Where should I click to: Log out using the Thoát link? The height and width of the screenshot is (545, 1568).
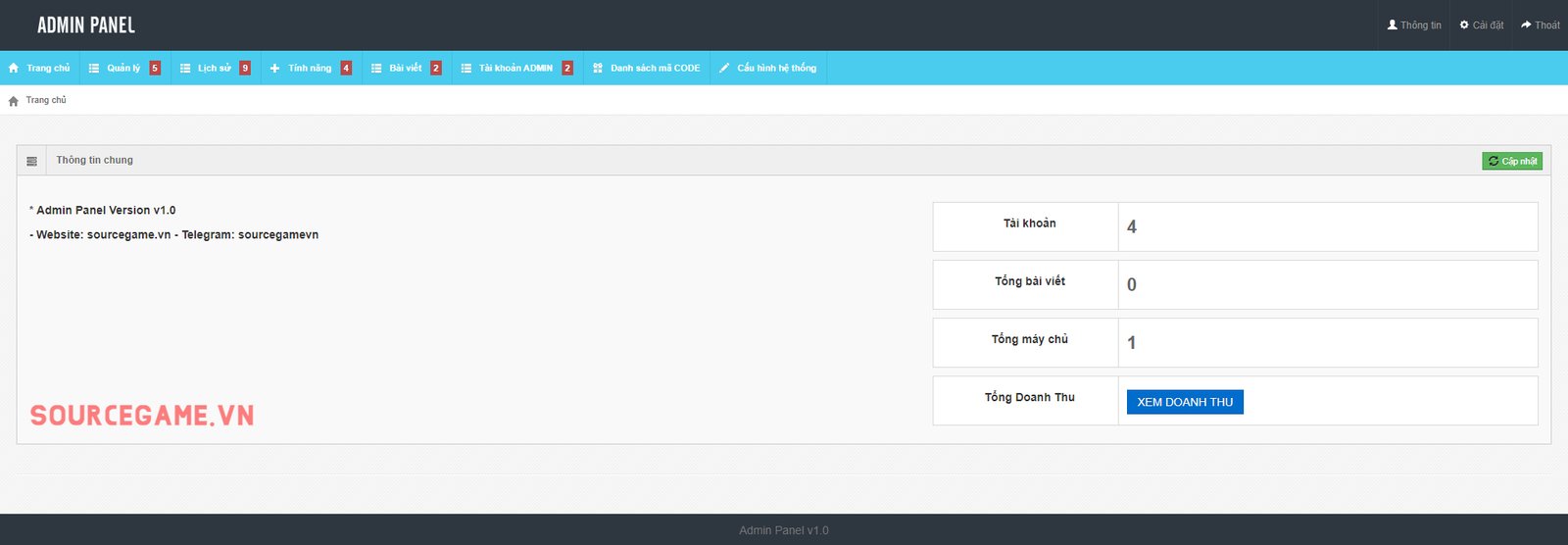[x=1541, y=25]
